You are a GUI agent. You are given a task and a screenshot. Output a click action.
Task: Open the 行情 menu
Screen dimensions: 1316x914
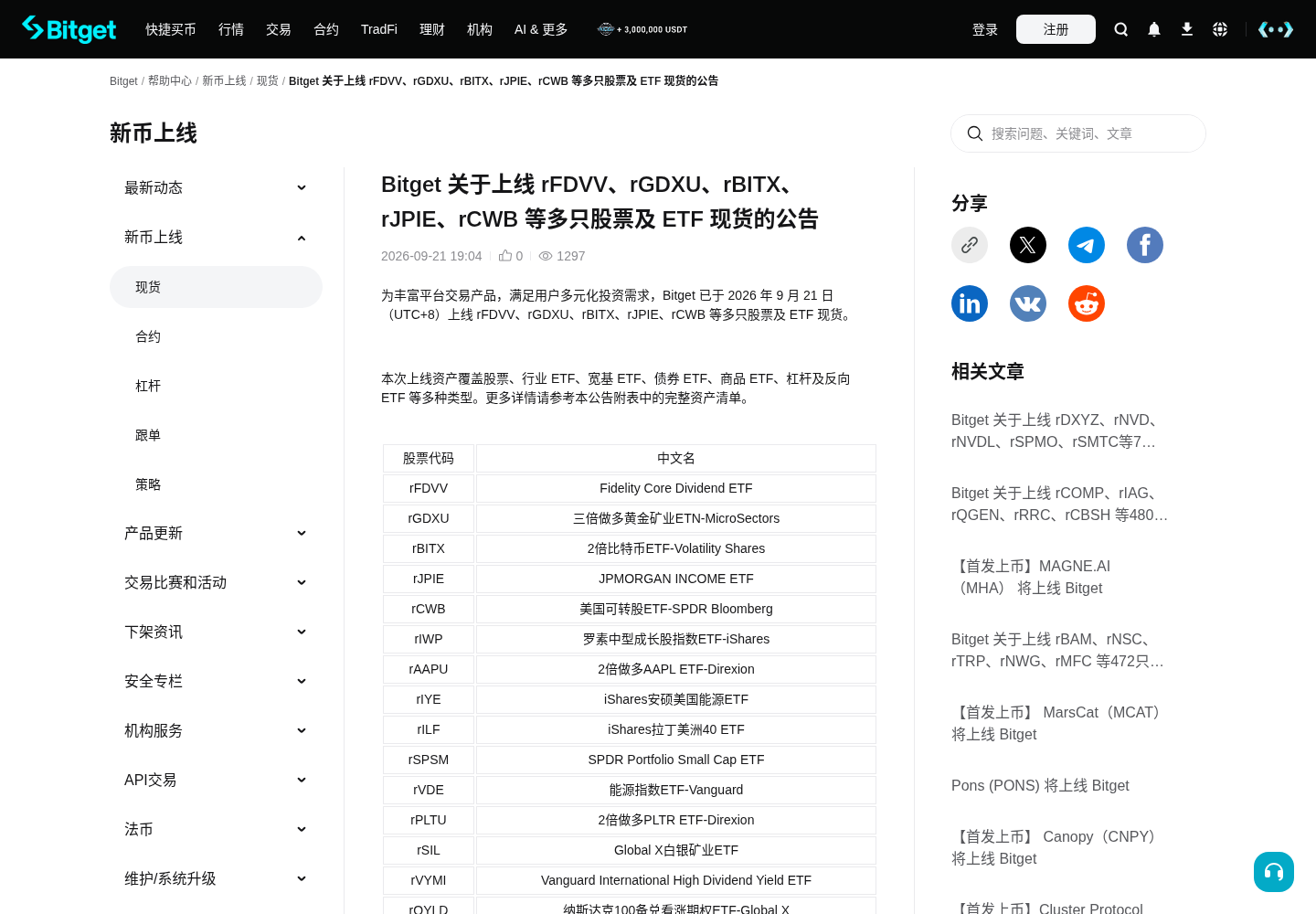(231, 29)
